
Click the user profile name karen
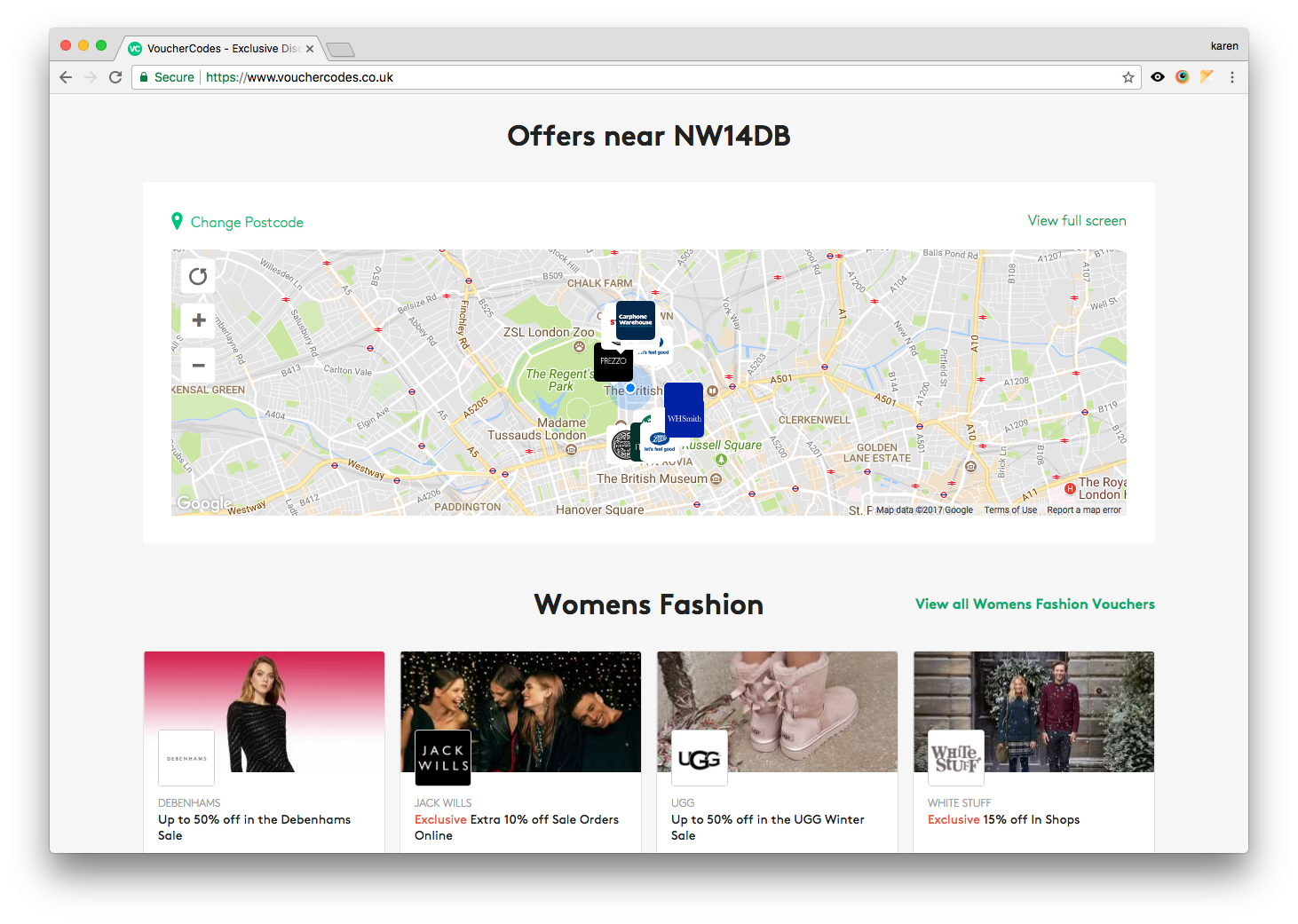point(1224,46)
